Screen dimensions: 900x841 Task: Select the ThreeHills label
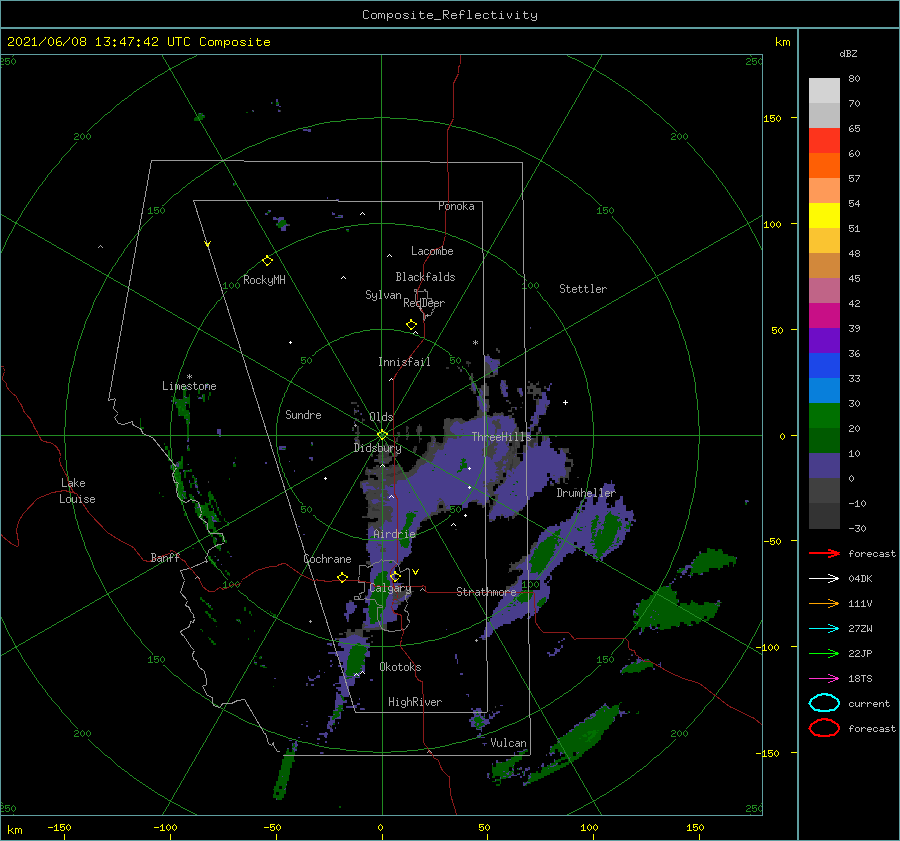[501, 437]
